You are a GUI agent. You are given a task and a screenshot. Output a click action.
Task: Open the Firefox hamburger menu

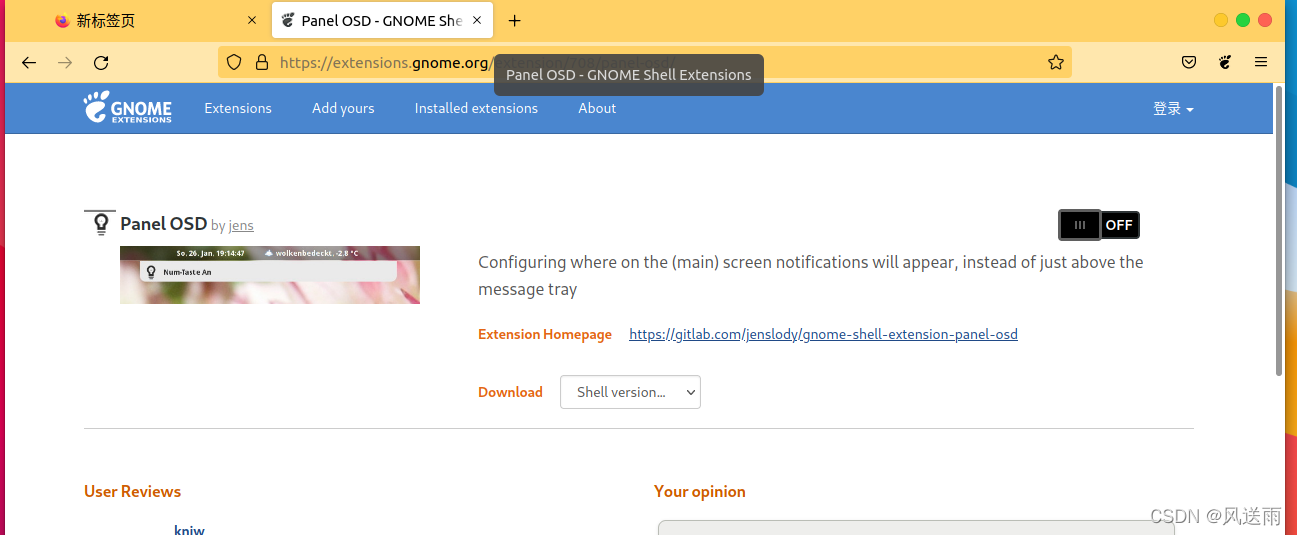[1261, 62]
